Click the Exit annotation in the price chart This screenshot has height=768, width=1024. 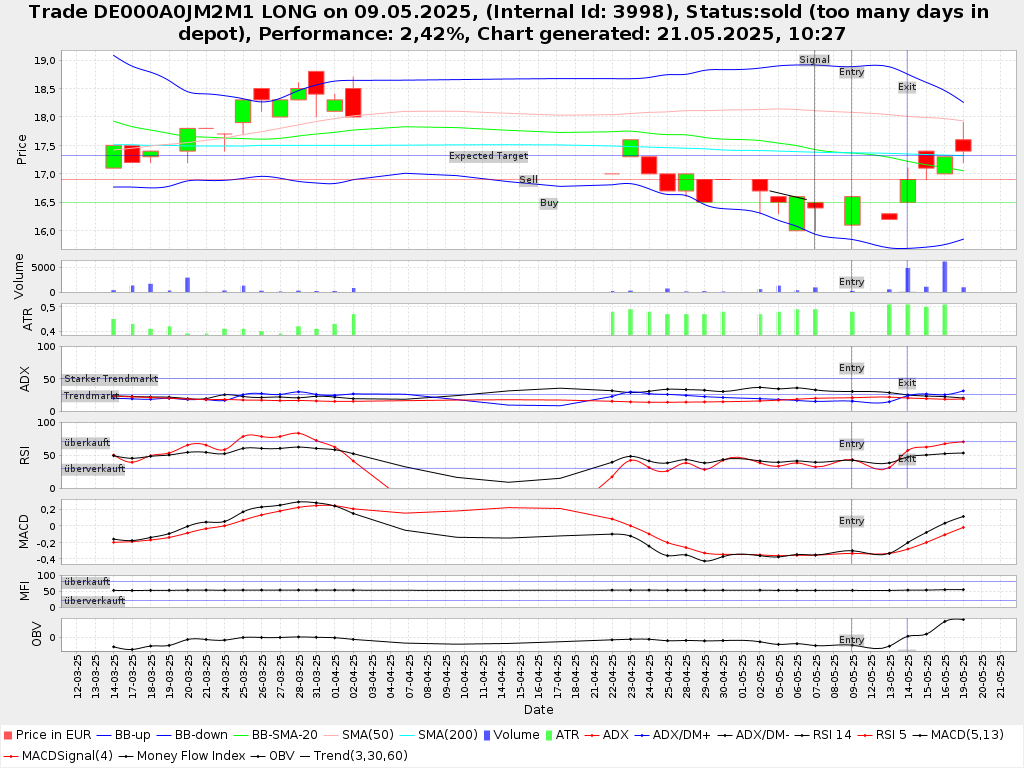907,87
